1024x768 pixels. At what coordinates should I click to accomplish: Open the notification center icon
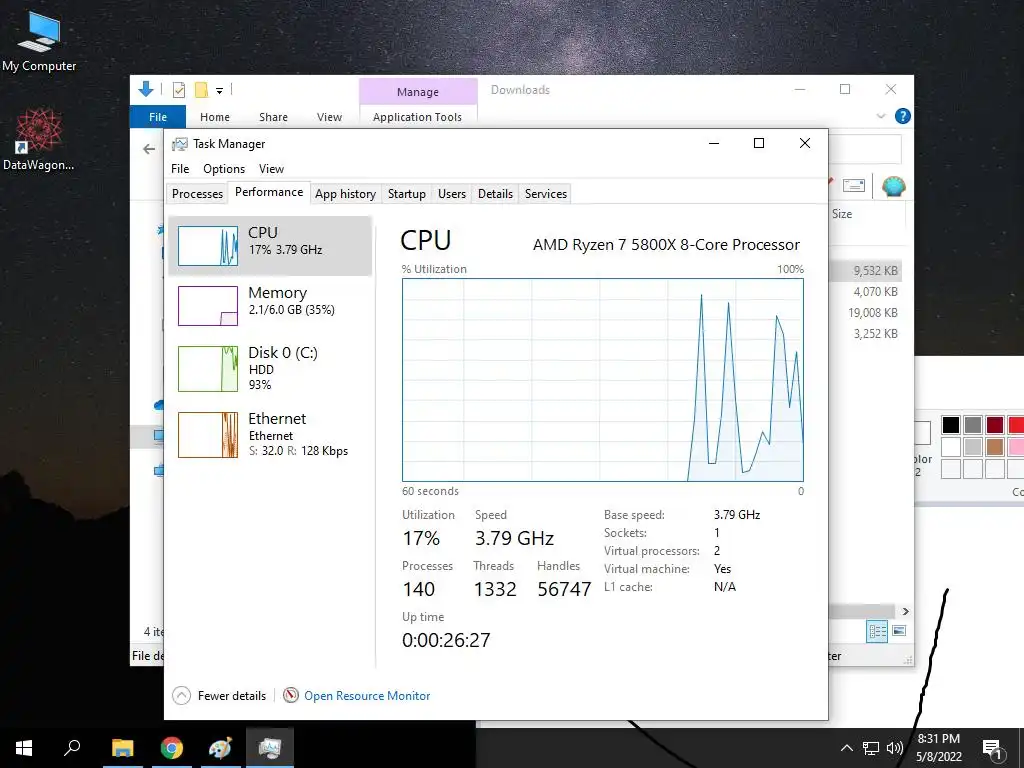(993, 749)
